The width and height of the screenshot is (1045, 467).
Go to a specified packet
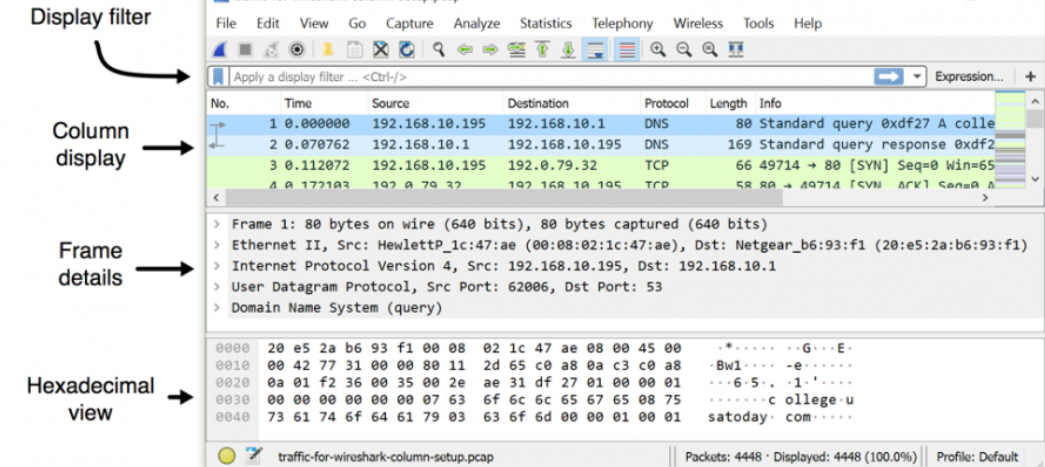(x=517, y=50)
